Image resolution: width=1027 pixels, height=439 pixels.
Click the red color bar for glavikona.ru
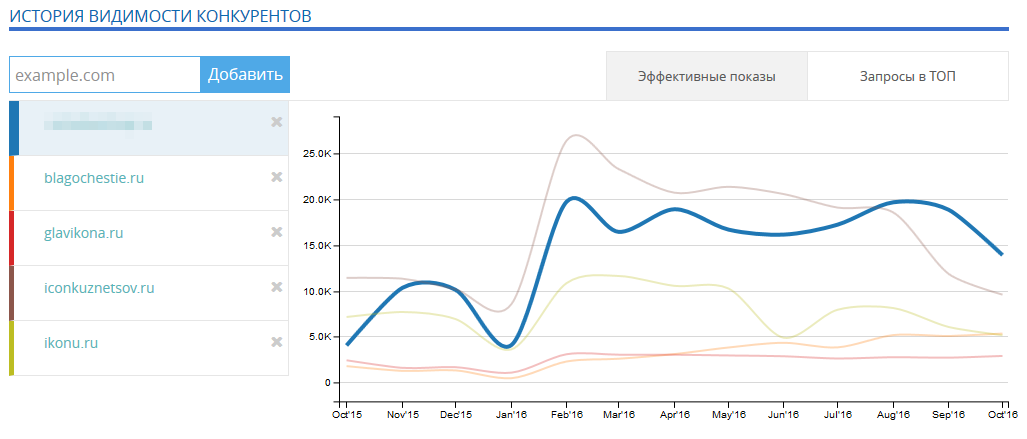click(x=12, y=238)
